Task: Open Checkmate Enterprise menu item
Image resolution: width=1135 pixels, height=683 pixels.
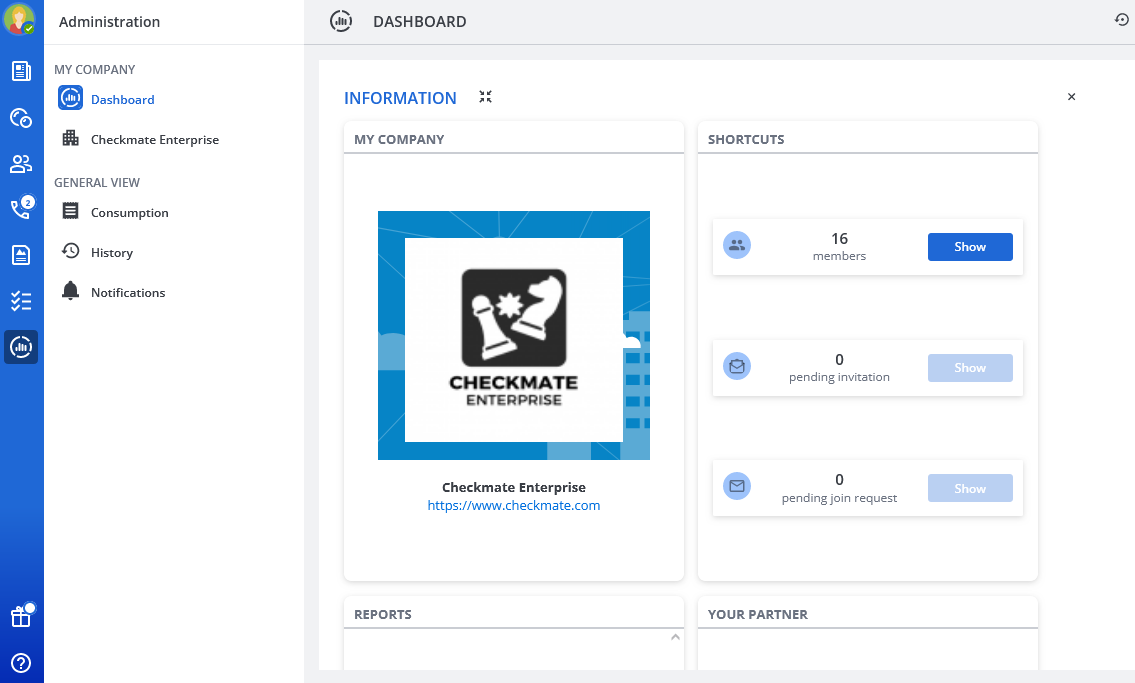Action: pos(154,140)
